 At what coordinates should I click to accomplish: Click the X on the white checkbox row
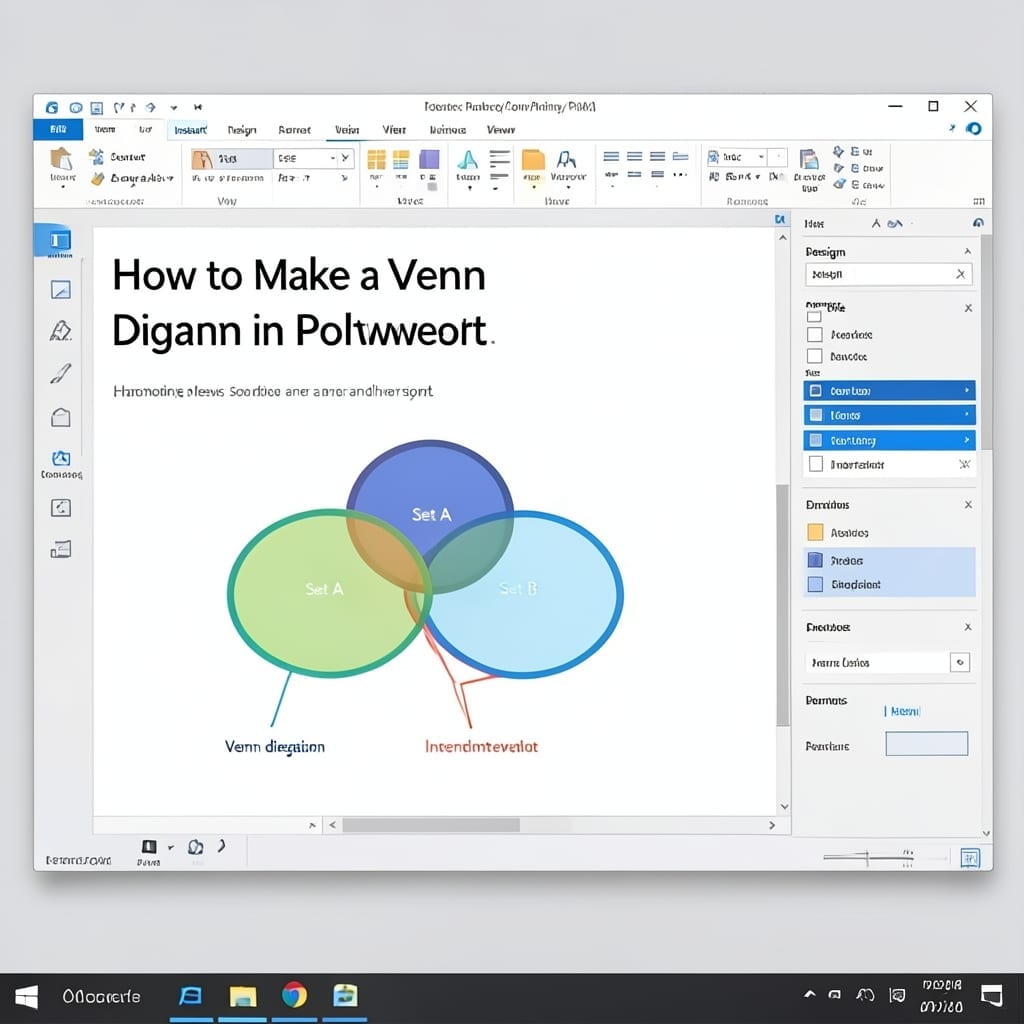964,464
